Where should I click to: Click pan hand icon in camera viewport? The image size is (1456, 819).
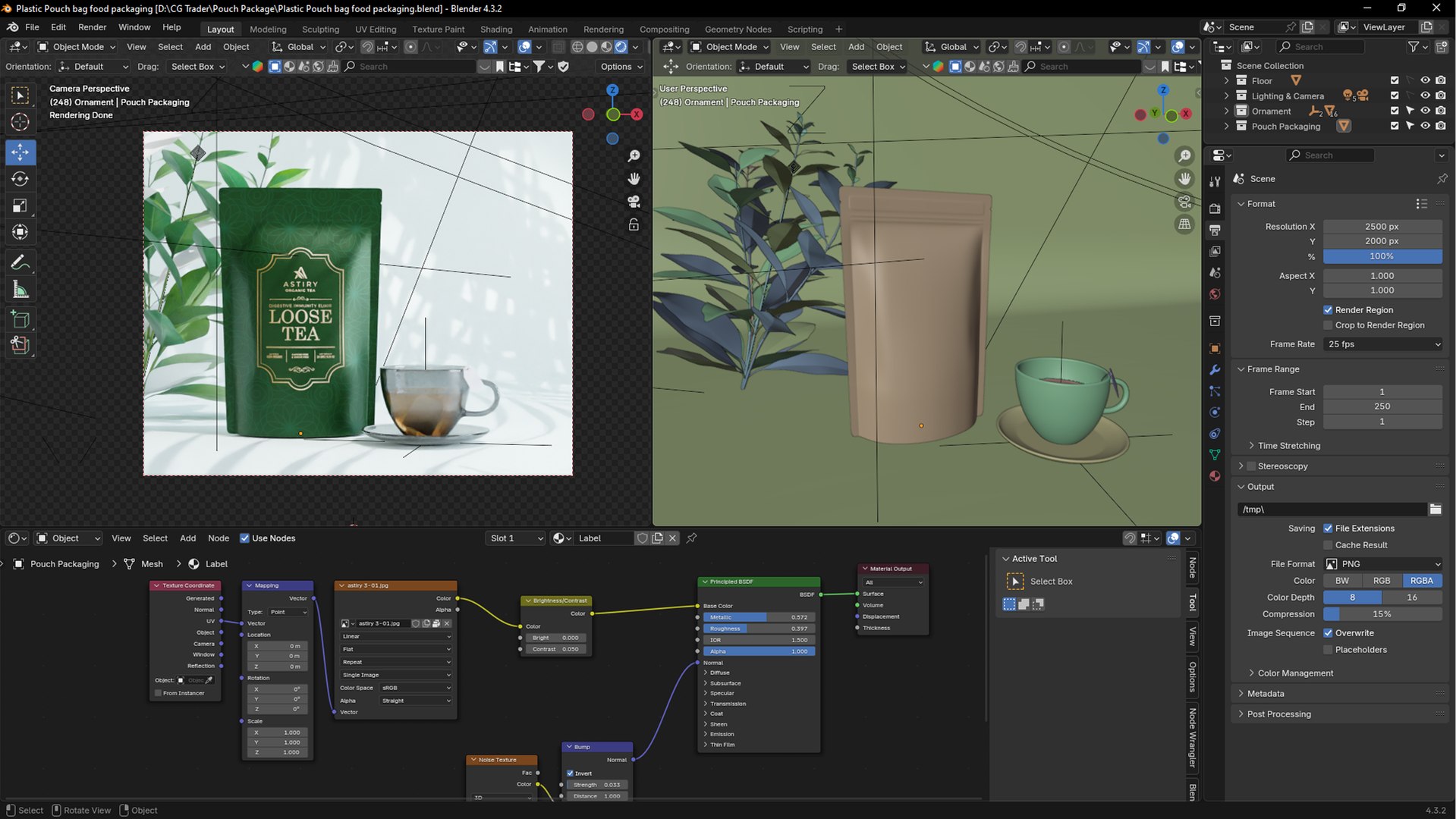point(634,179)
